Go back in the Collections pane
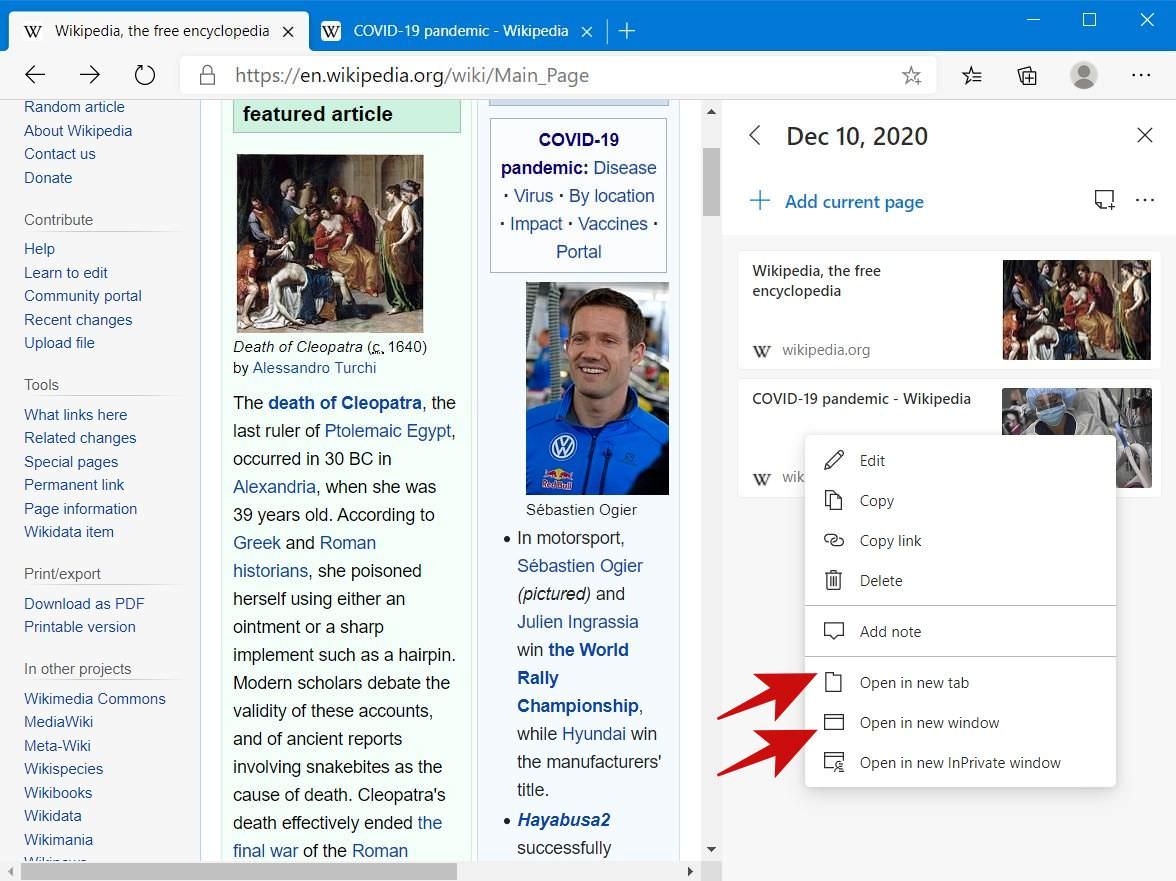This screenshot has width=1176, height=881. [755, 136]
